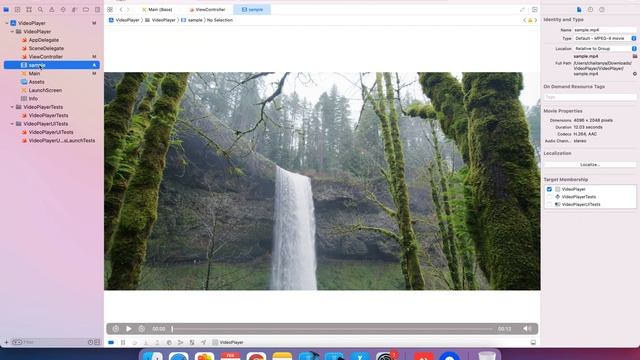The width and height of the screenshot is (640, 360).
Task: Skip forward in the video
Action: point(142,329)
